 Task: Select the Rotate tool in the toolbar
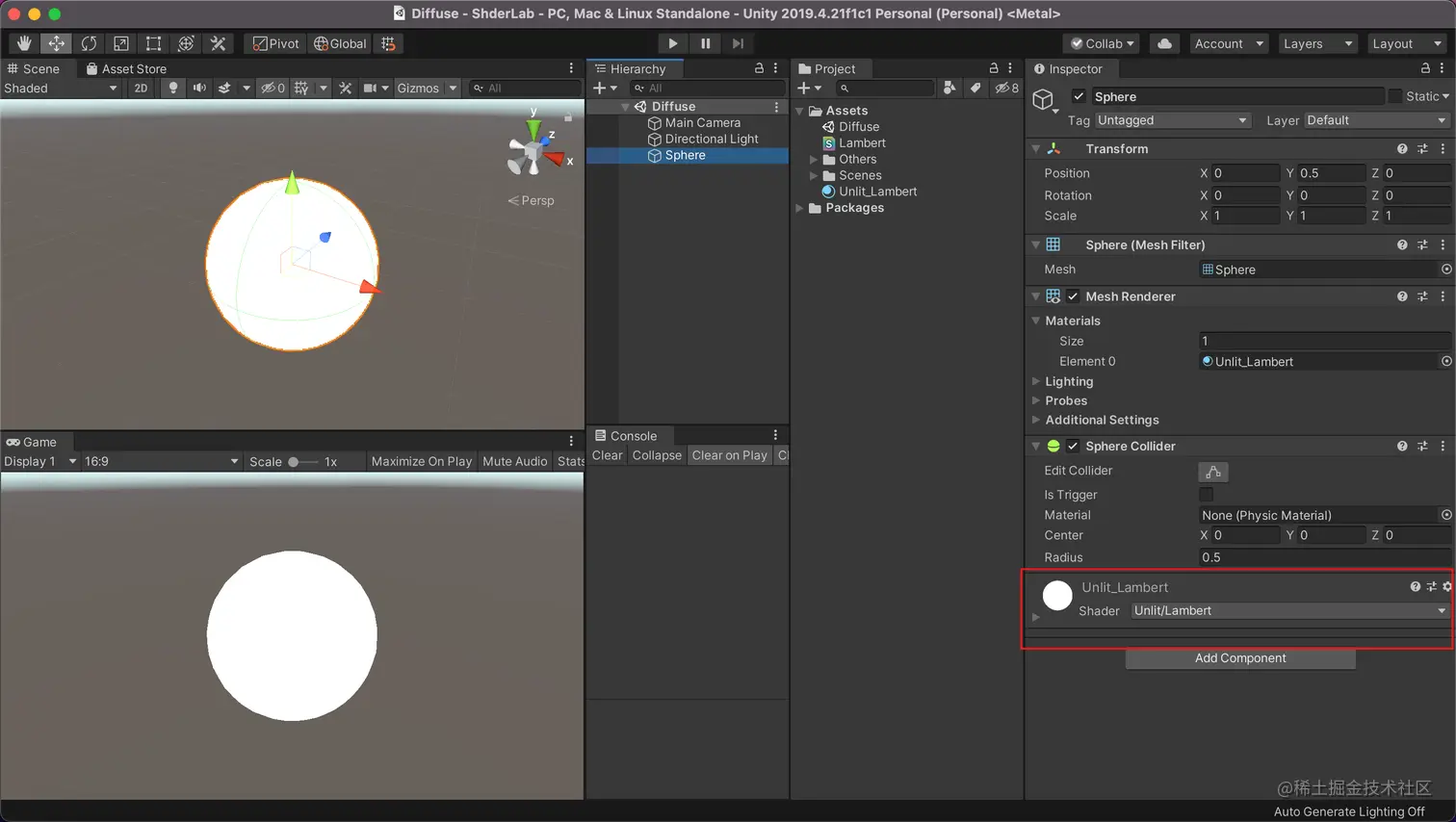click(x=89, y=43)
